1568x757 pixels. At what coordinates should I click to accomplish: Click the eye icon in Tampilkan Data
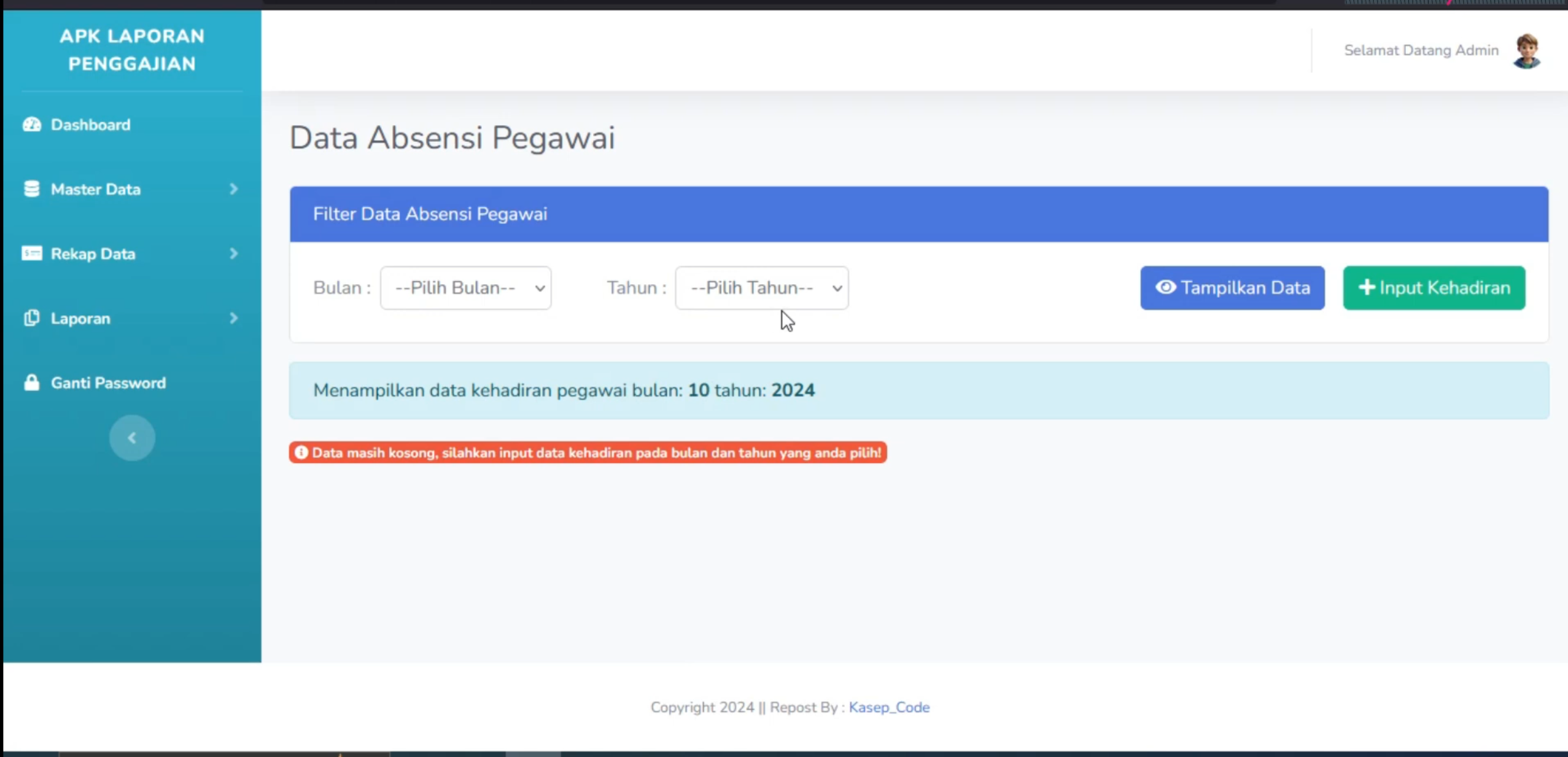1165,287
